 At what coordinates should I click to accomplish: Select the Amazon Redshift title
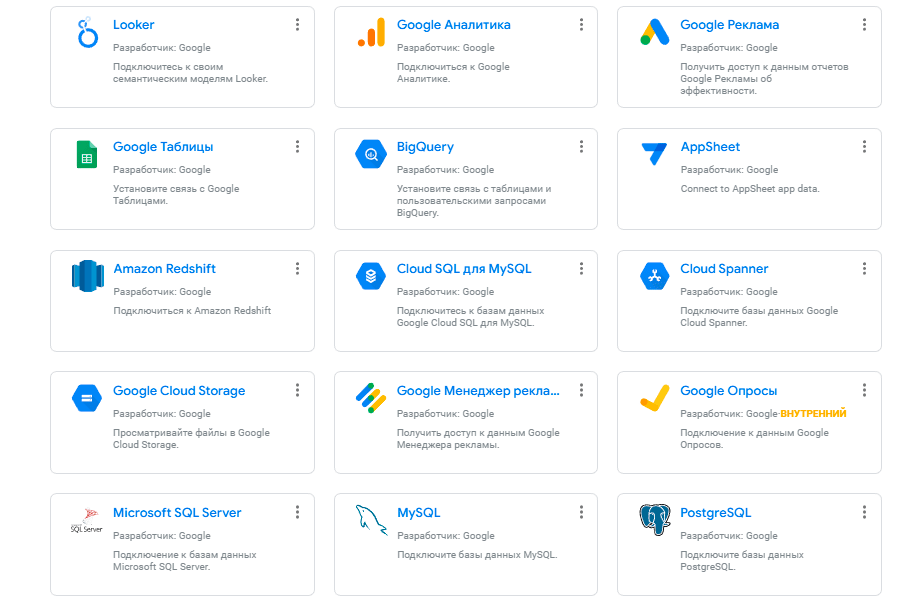point(164,269)
